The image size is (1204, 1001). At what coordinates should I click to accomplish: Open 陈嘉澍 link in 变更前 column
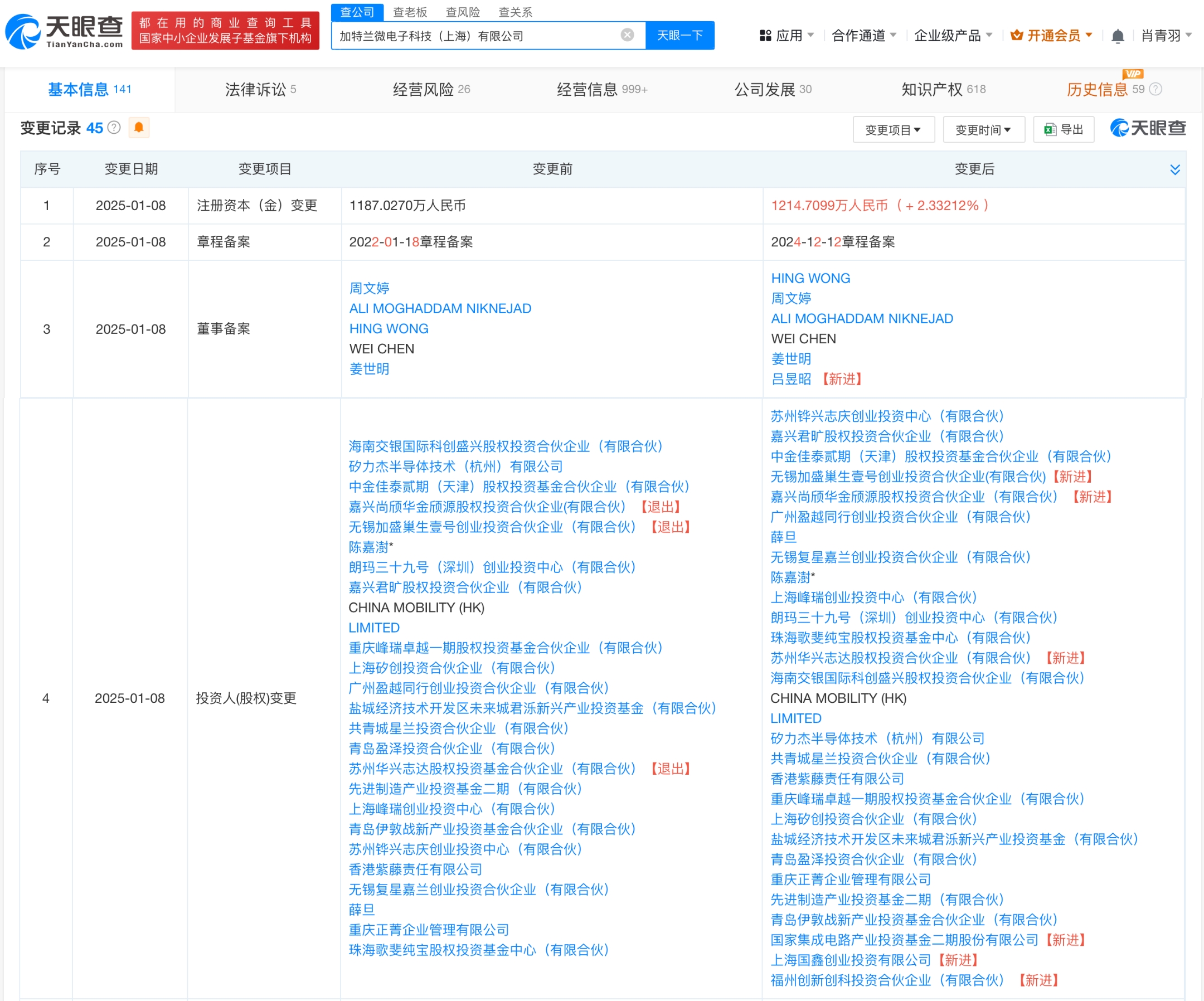click(368, 547)
